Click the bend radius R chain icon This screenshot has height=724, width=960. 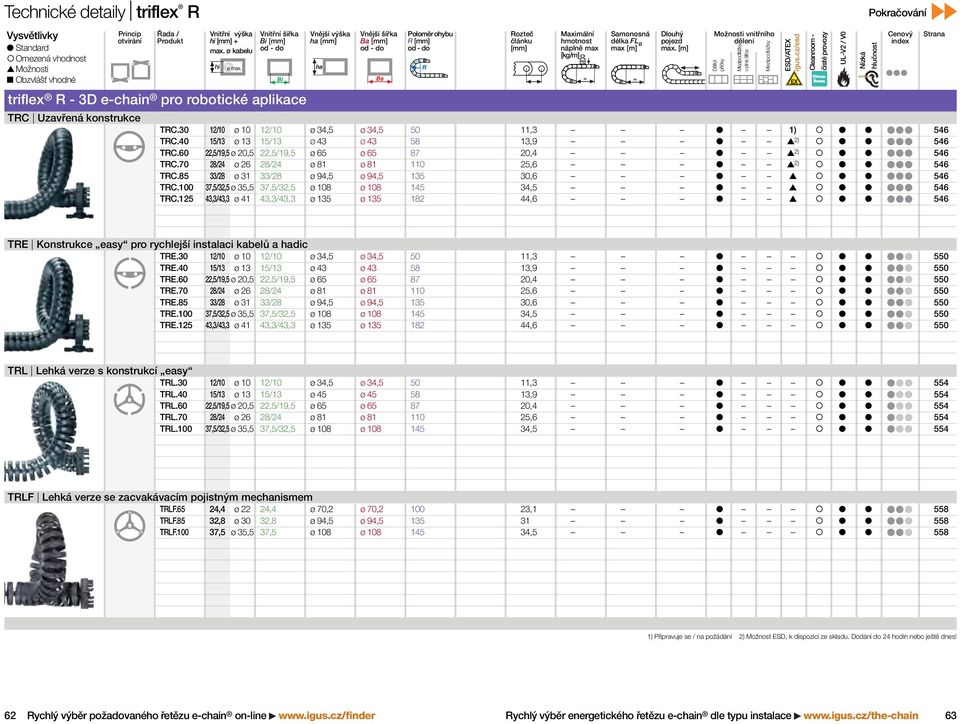428,68
